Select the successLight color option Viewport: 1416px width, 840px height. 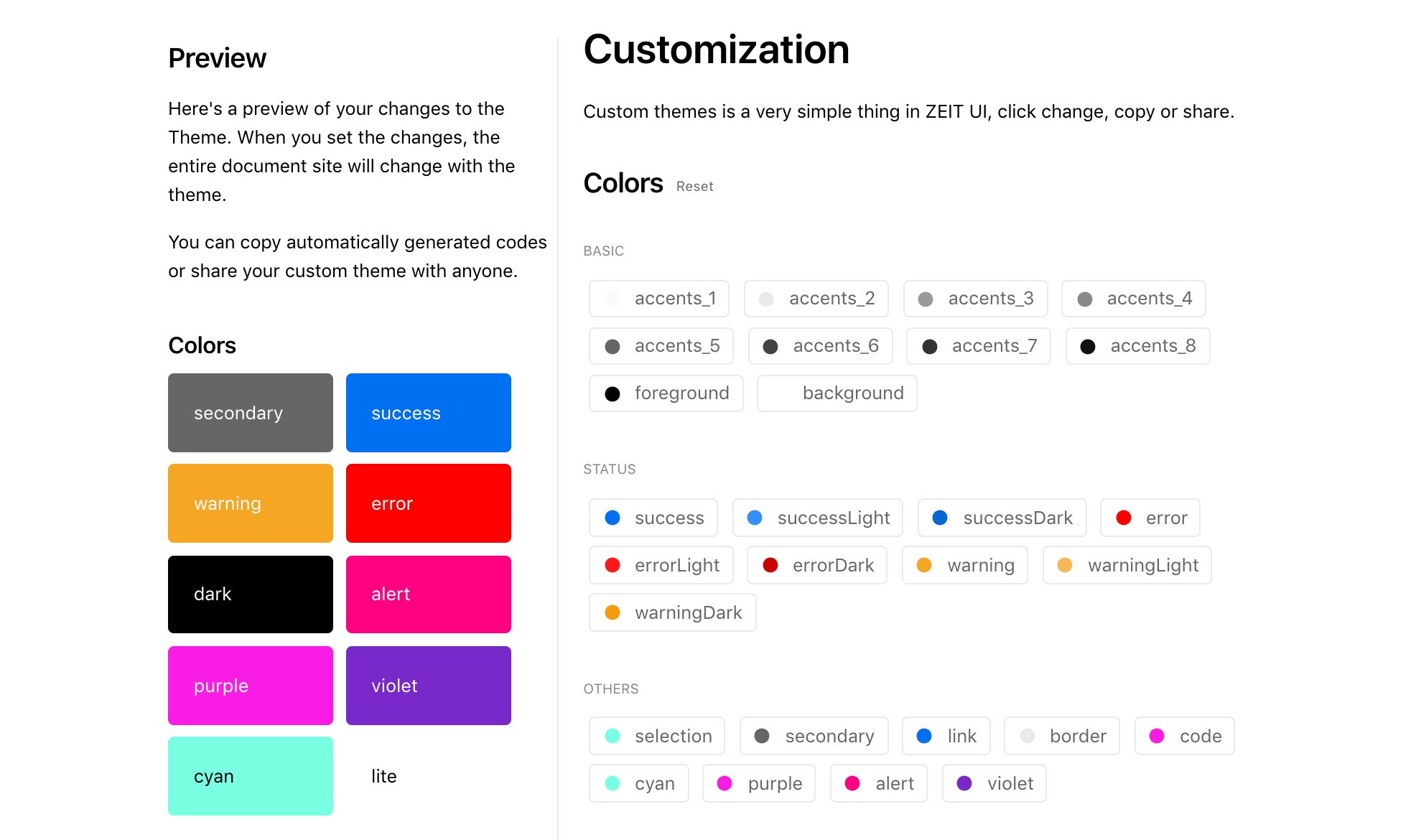(x=817, y=518)
